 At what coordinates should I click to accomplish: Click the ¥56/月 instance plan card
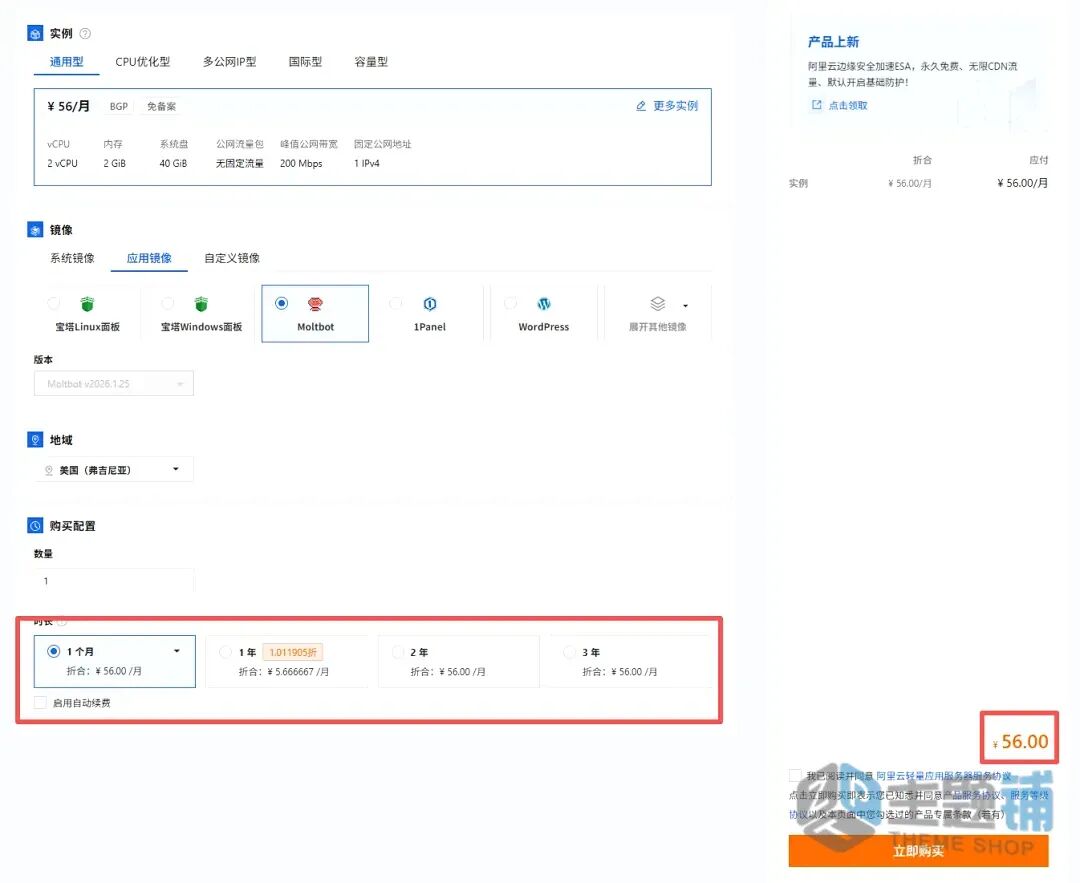point(373,136)
